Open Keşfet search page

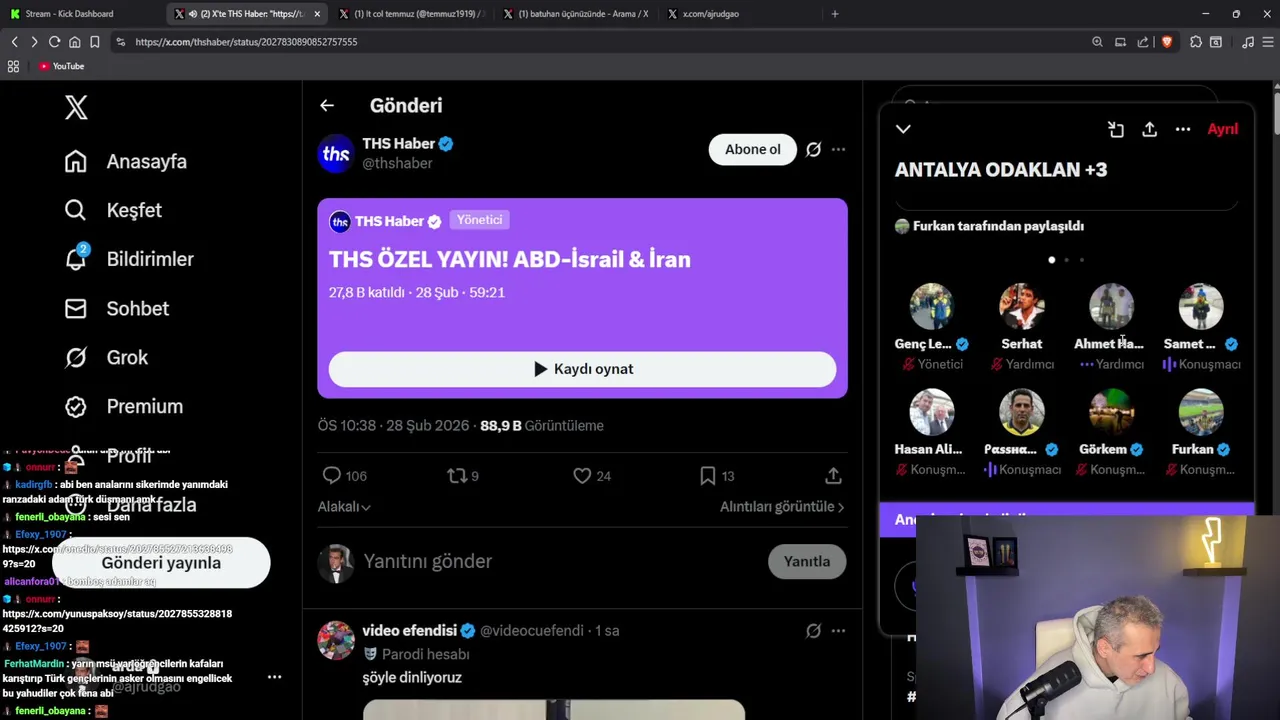pyautogui.click(x=113, y=210)
